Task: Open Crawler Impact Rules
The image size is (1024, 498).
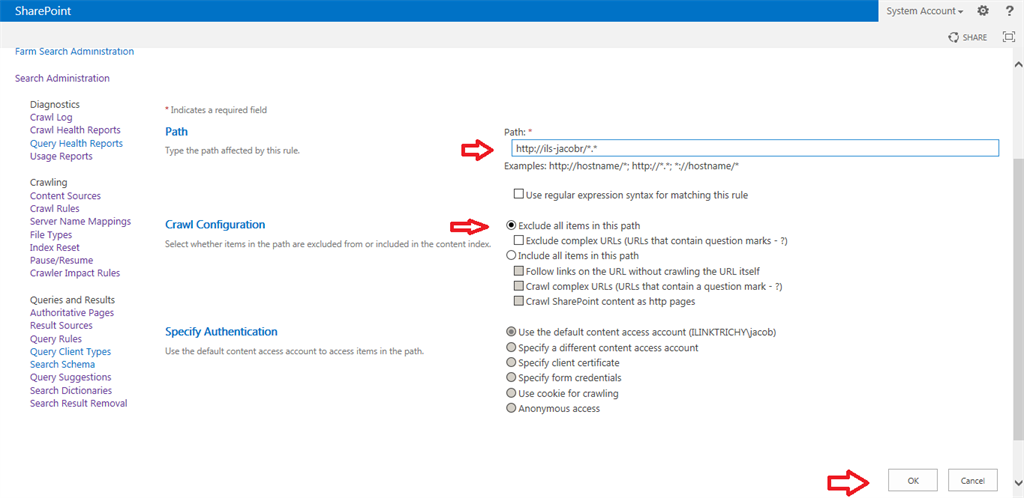Action: pyautogui.click(x=75, y=273)
